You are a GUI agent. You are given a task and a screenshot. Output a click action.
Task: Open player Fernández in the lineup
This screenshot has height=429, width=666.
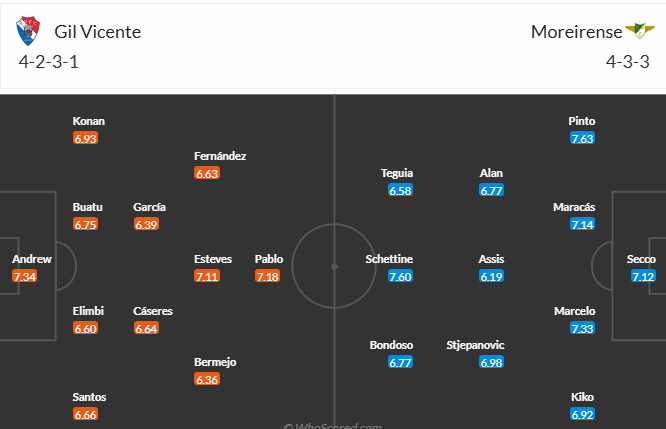220,156
